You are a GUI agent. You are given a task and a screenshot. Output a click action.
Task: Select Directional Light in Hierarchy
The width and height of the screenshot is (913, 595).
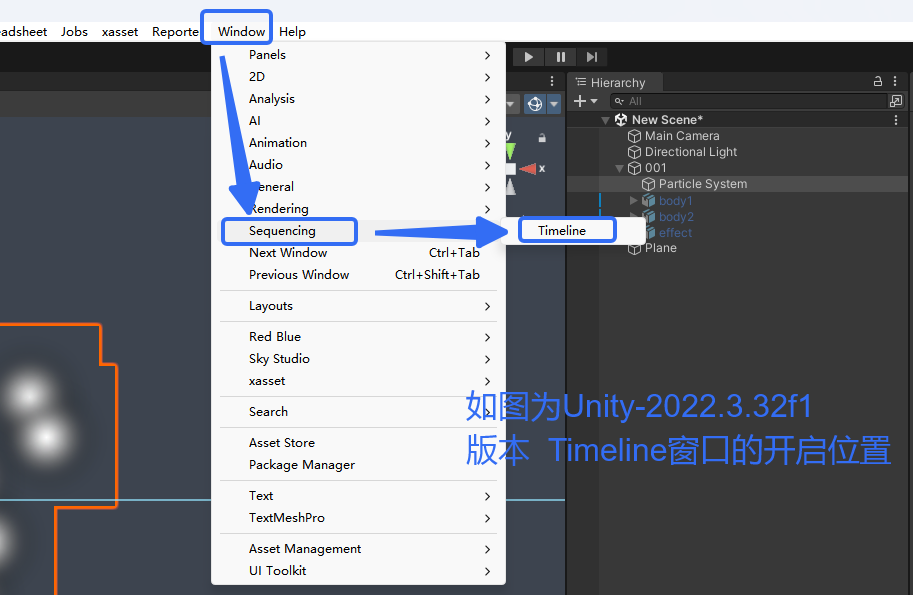(691, 152)
